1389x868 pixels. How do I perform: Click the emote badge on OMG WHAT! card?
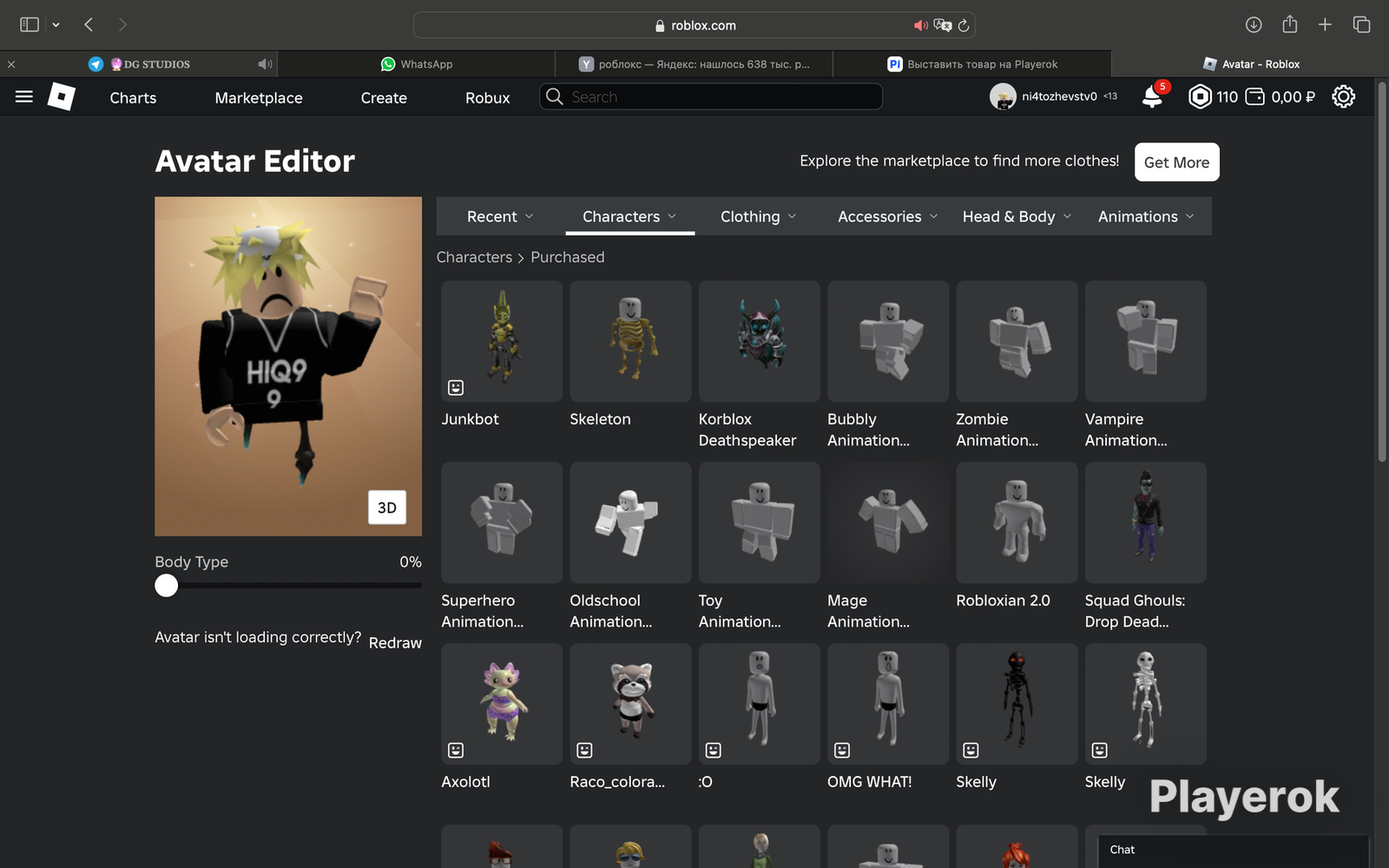[x=842, y=750]
